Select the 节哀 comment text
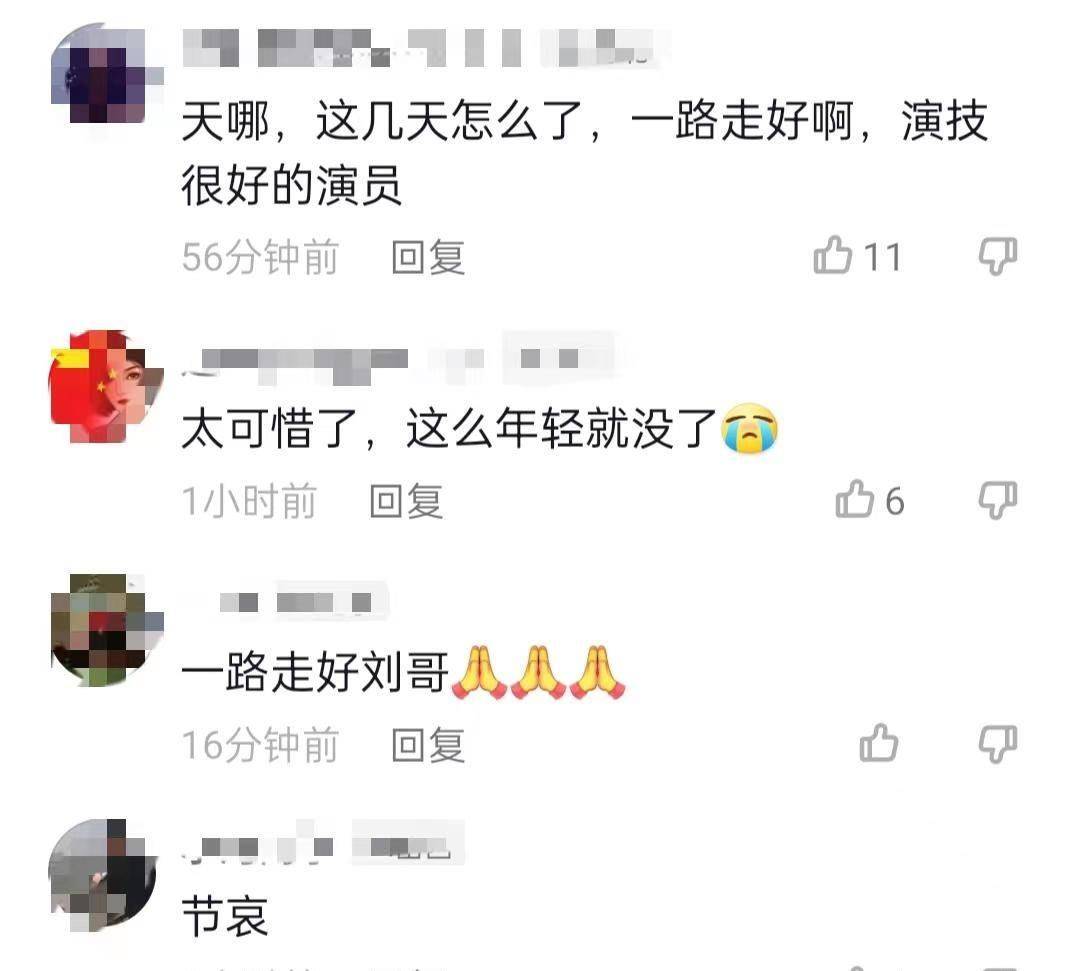 [x=225, y=916]
